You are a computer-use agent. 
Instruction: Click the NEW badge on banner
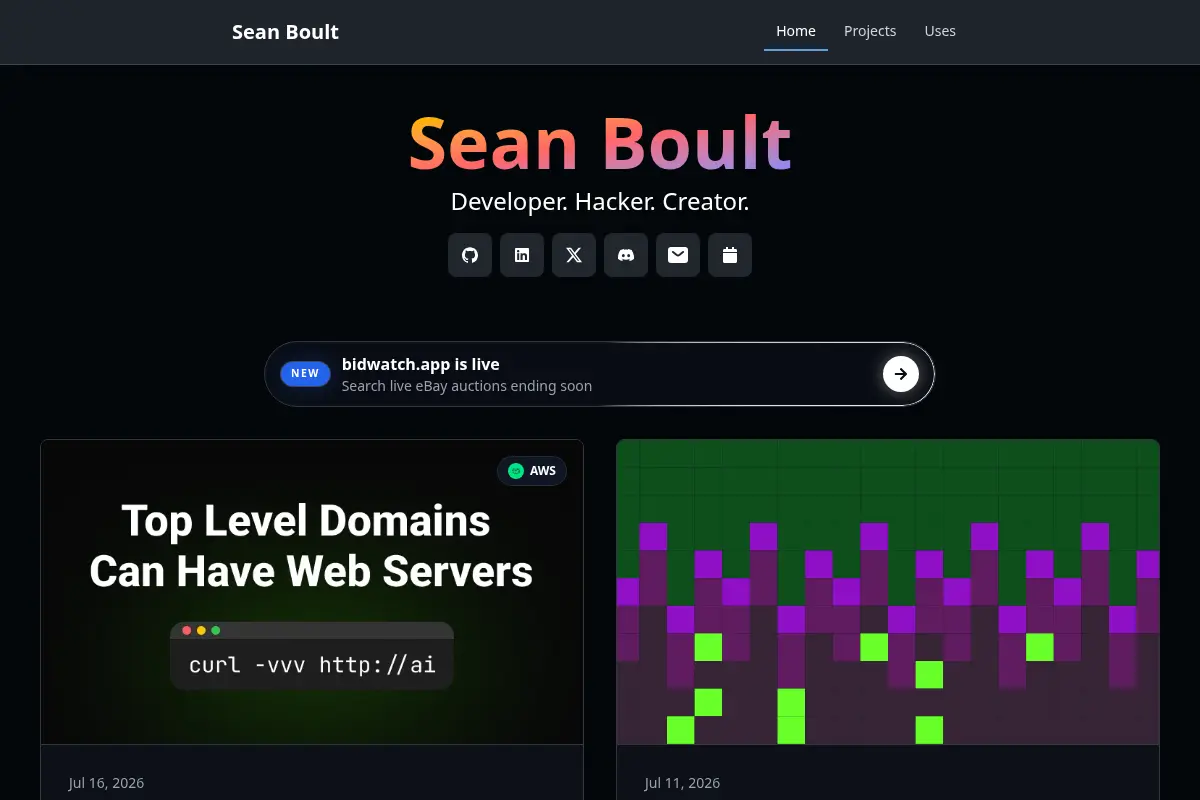point(305,374)
